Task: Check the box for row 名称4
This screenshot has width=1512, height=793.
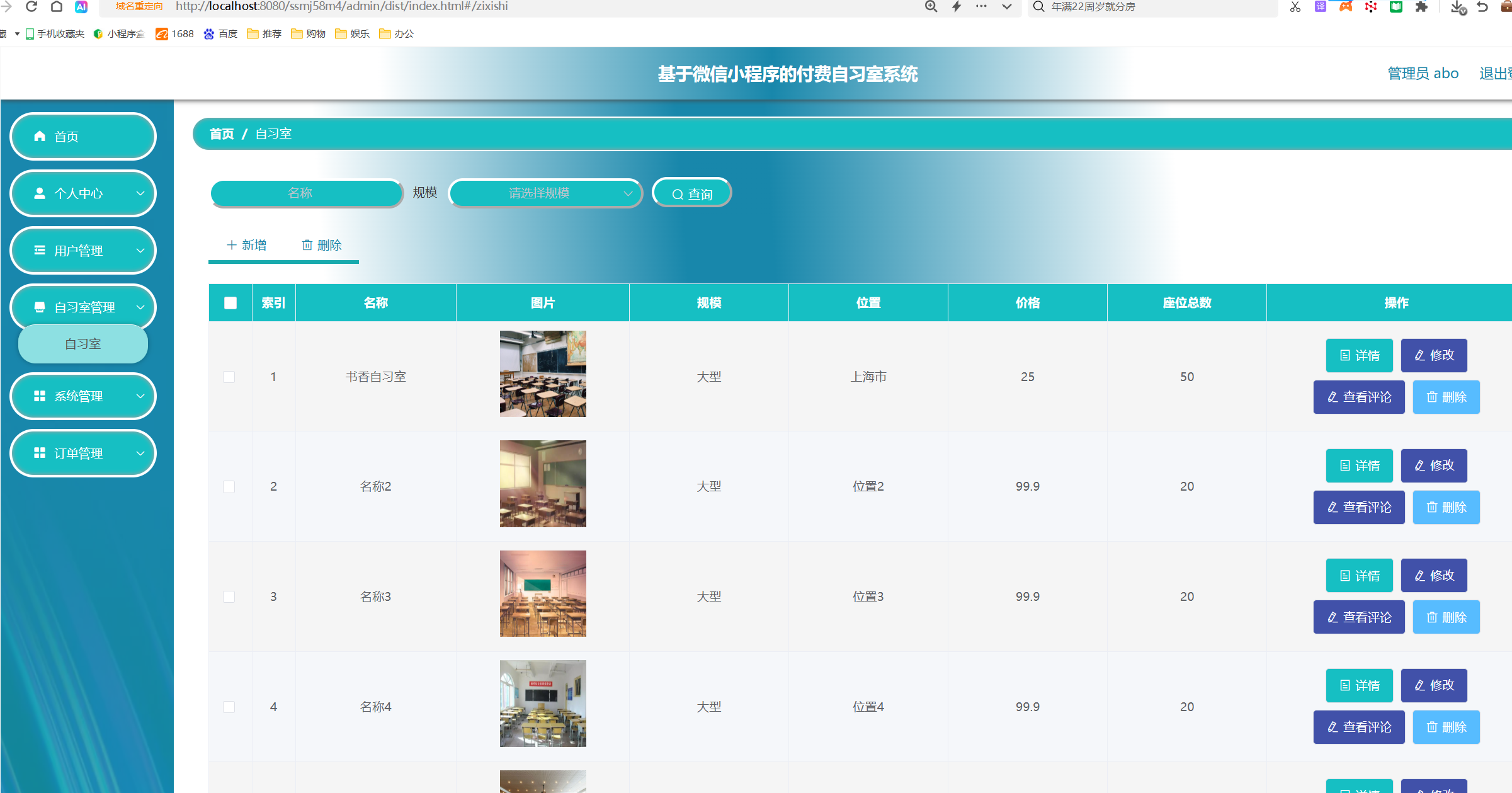Action: (x=229, y=707)
